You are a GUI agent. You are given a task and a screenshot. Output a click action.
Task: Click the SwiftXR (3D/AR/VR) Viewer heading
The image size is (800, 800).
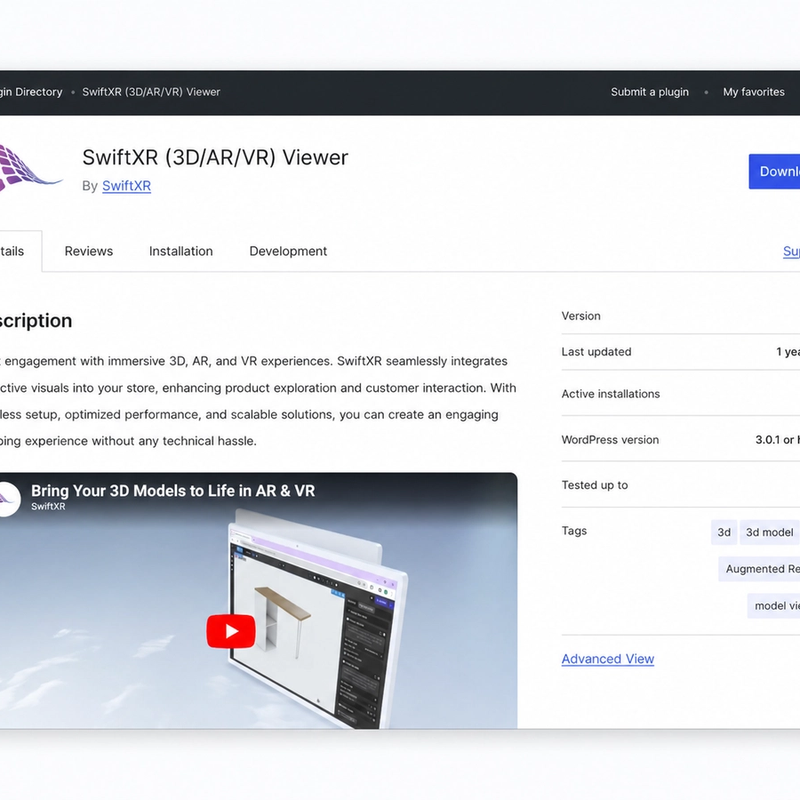[215, 158]
